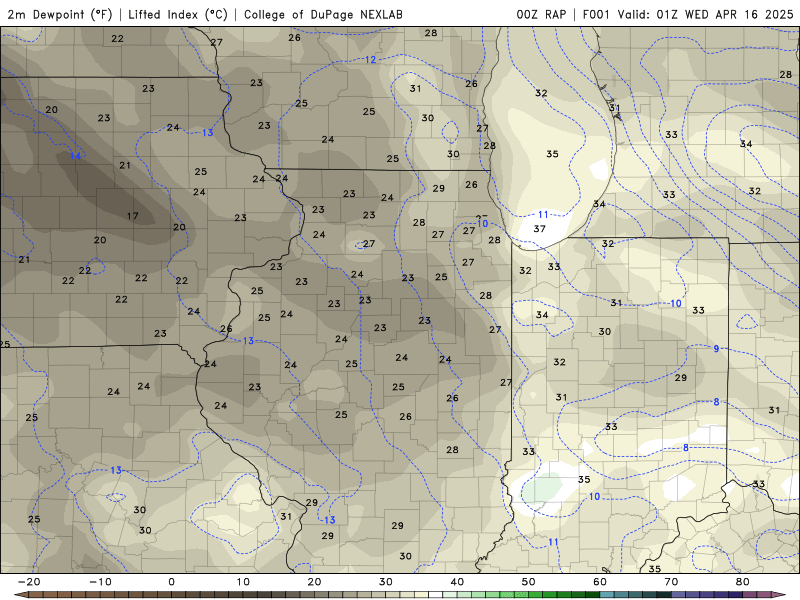Pick the white swatch between 30 and 40
Screen dimensions: 800x600
coord(435,594)
